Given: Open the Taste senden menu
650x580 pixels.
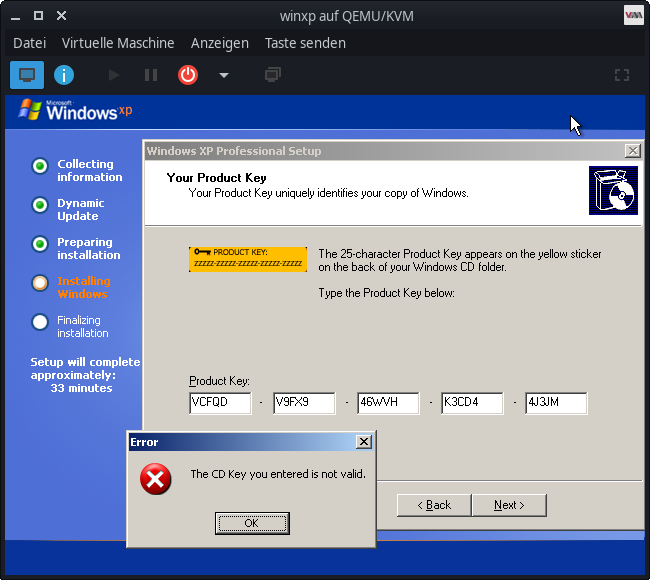Looking at the screenshot, I should click(305, 43).
